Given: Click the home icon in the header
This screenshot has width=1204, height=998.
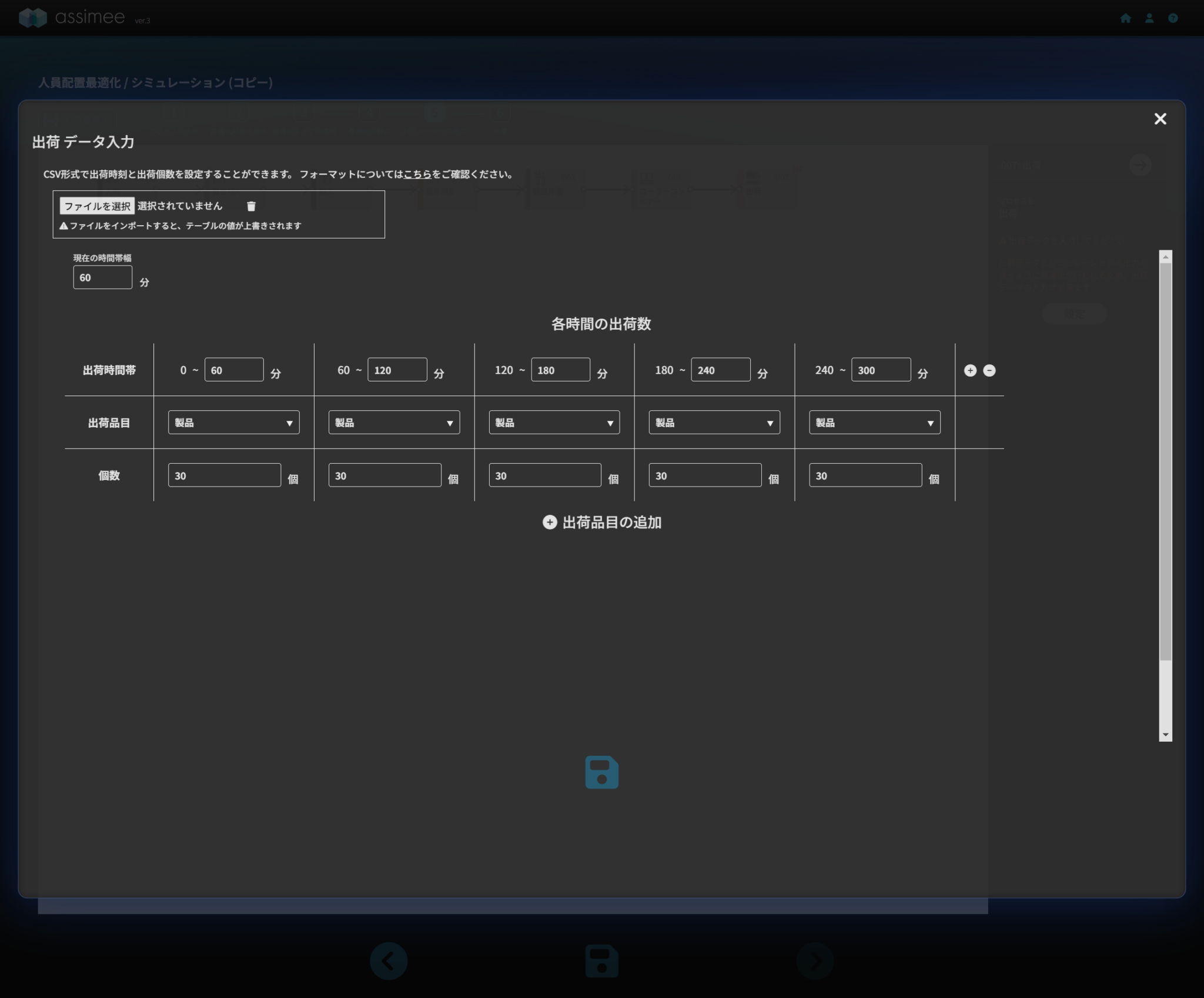Looking at the screenshot, I should pos(1125,18).
